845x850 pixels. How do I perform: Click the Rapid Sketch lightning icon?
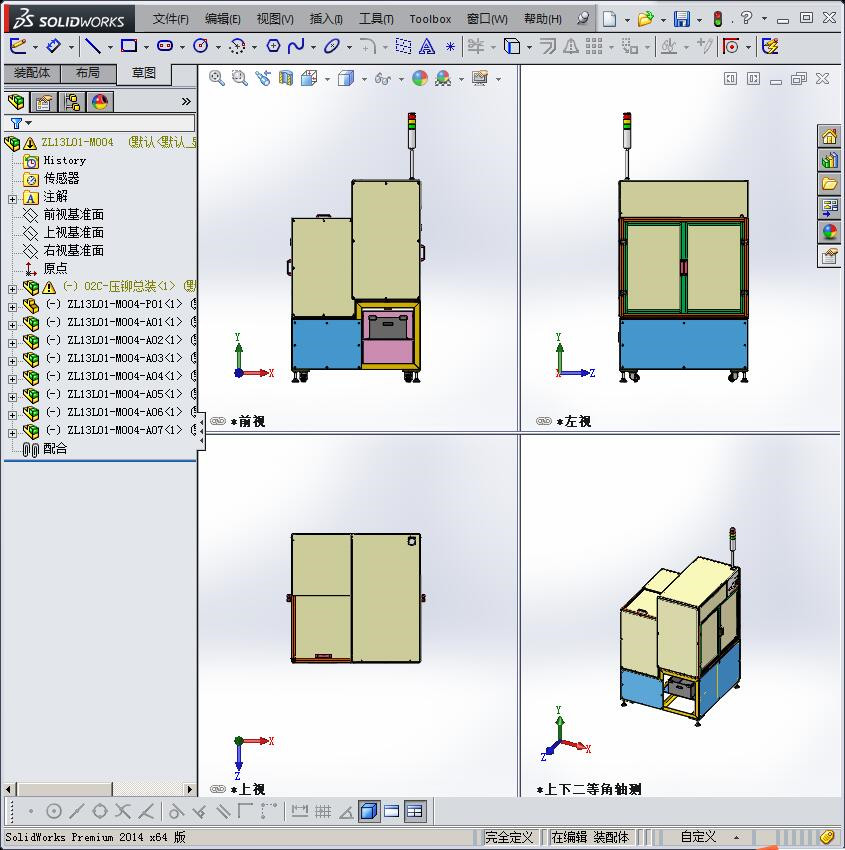(x=770, y=46)
